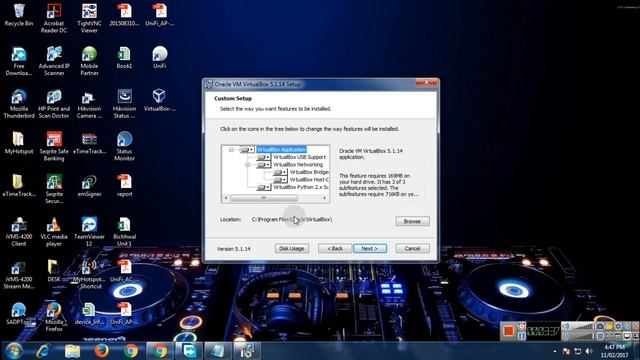Collapse the VirtualBox Application tree node

231,150
